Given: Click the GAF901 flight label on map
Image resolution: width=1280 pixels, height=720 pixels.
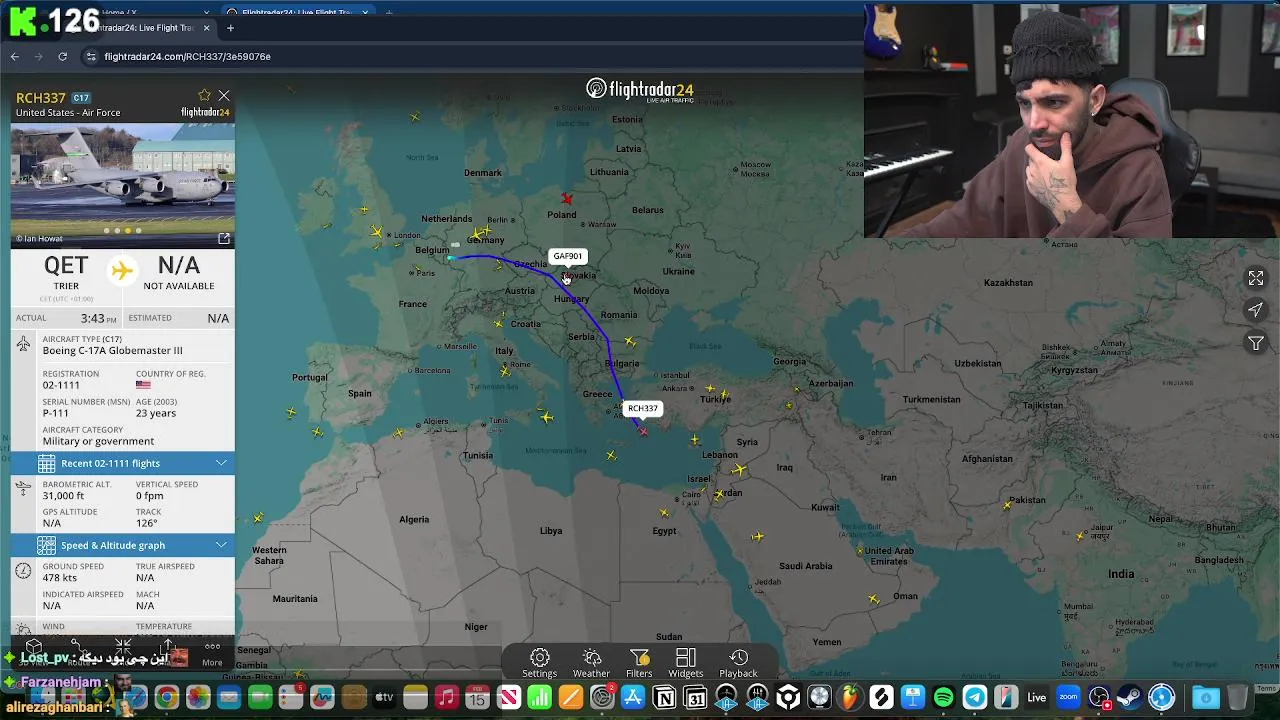Looking at the screenshot, I should pyautogui.click(x=568, y=256).
